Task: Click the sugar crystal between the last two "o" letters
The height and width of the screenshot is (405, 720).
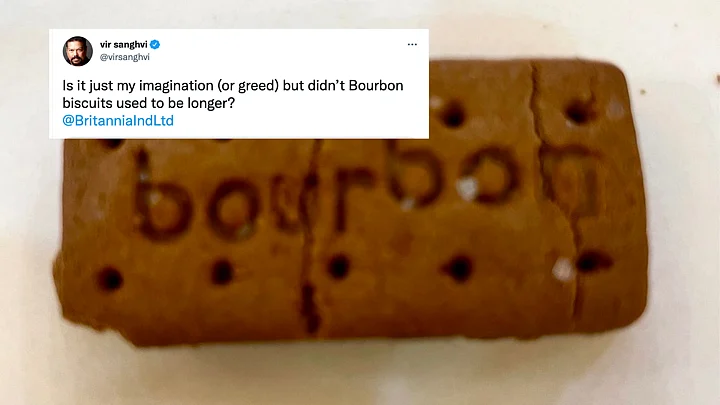Action: click(x=467, y=188)
